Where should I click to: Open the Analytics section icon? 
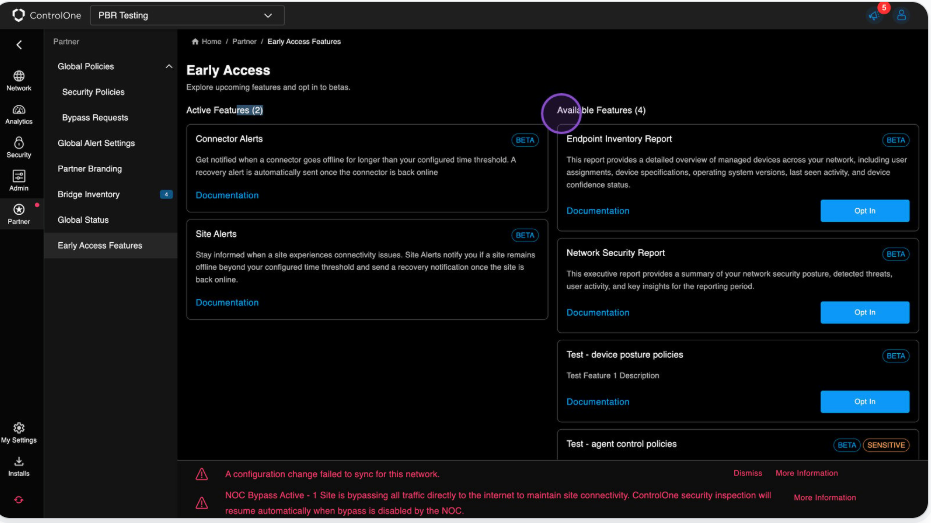[19, 110]
